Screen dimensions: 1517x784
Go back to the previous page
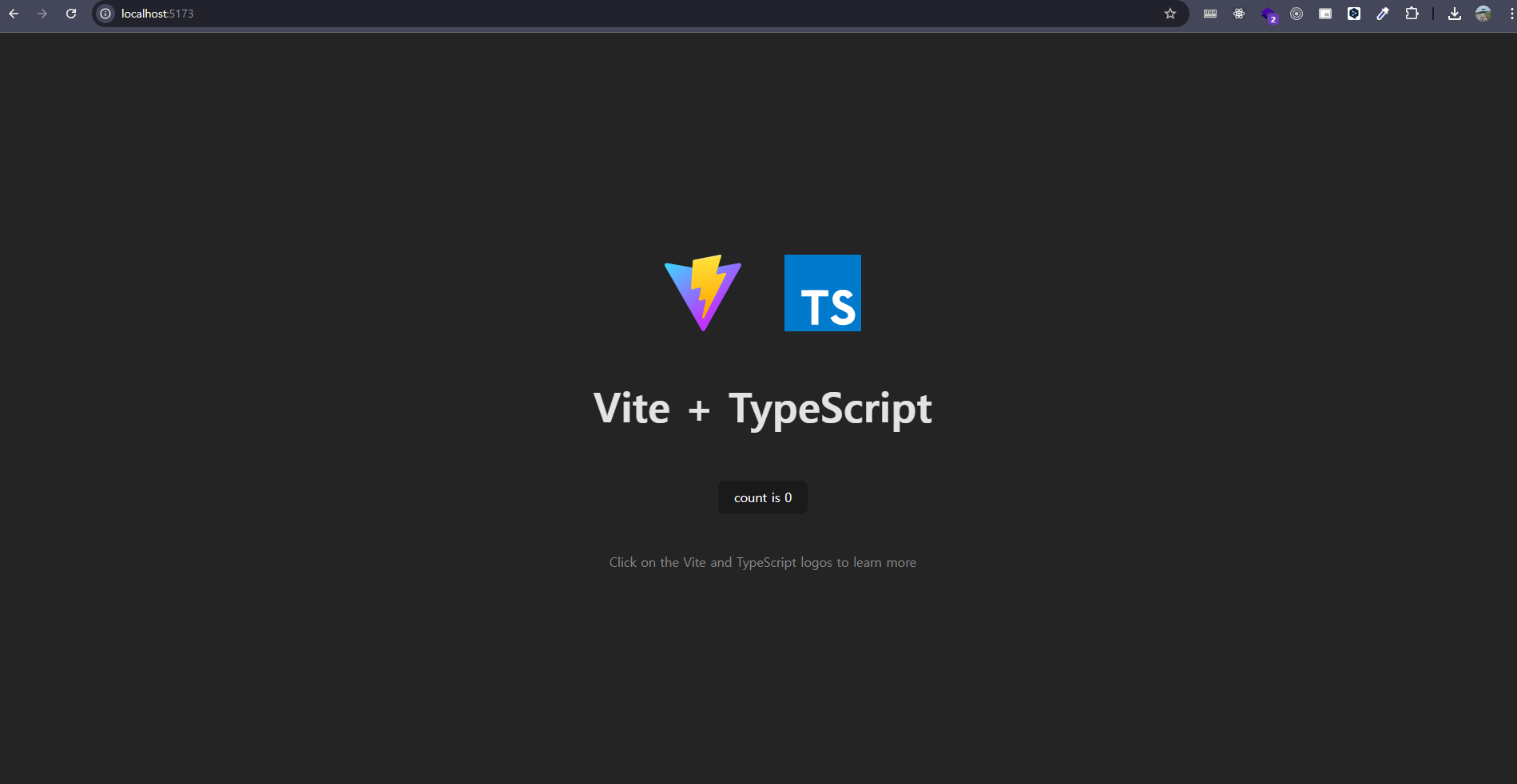point(14,14)
